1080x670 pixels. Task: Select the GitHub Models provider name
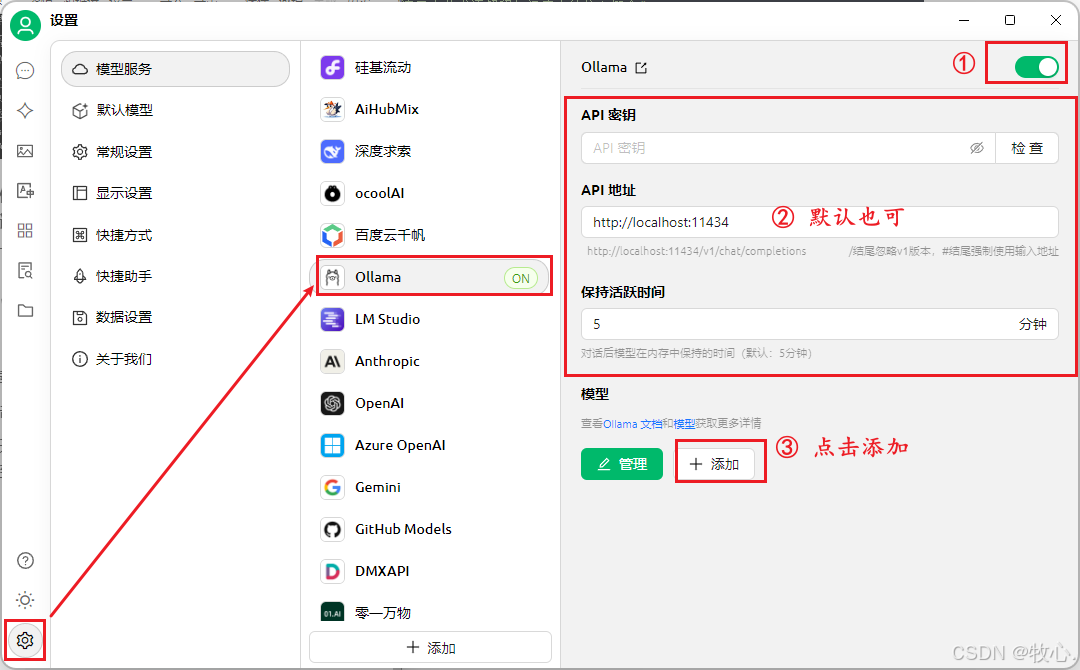coord(403,530)
